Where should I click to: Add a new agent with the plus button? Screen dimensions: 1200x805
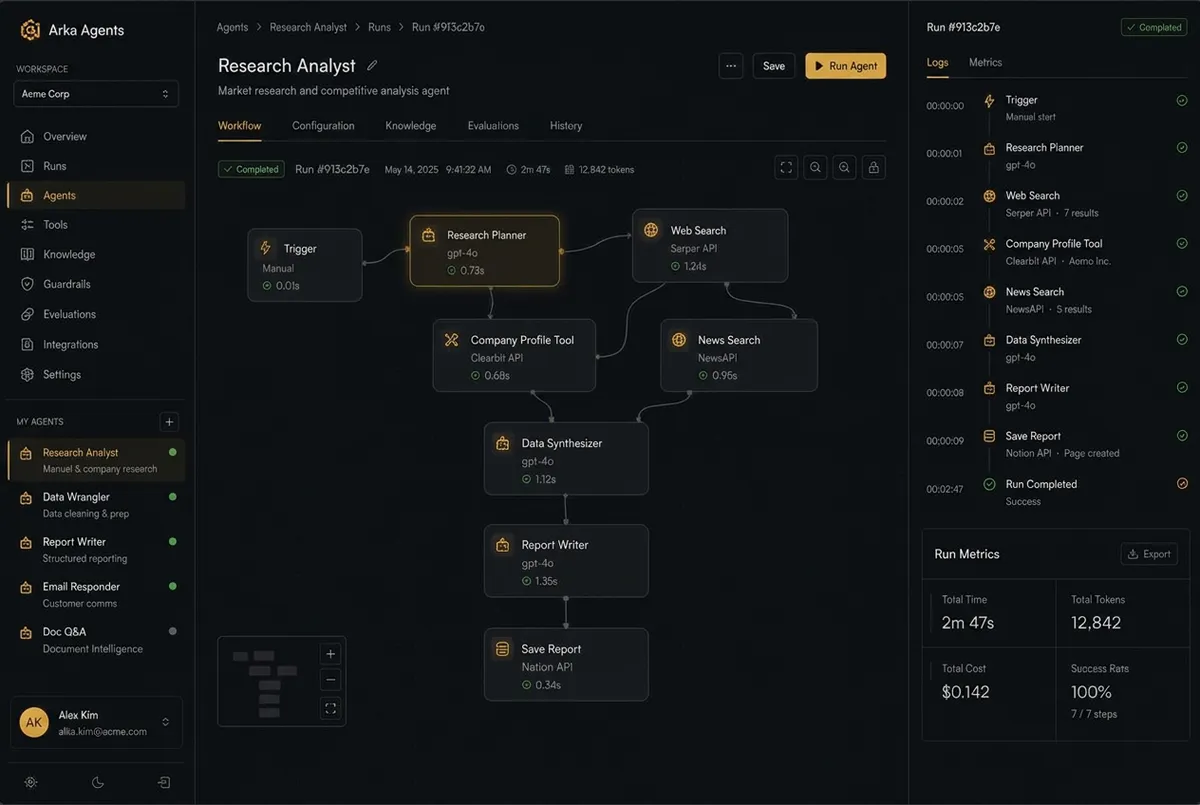[x=170, y=422]
